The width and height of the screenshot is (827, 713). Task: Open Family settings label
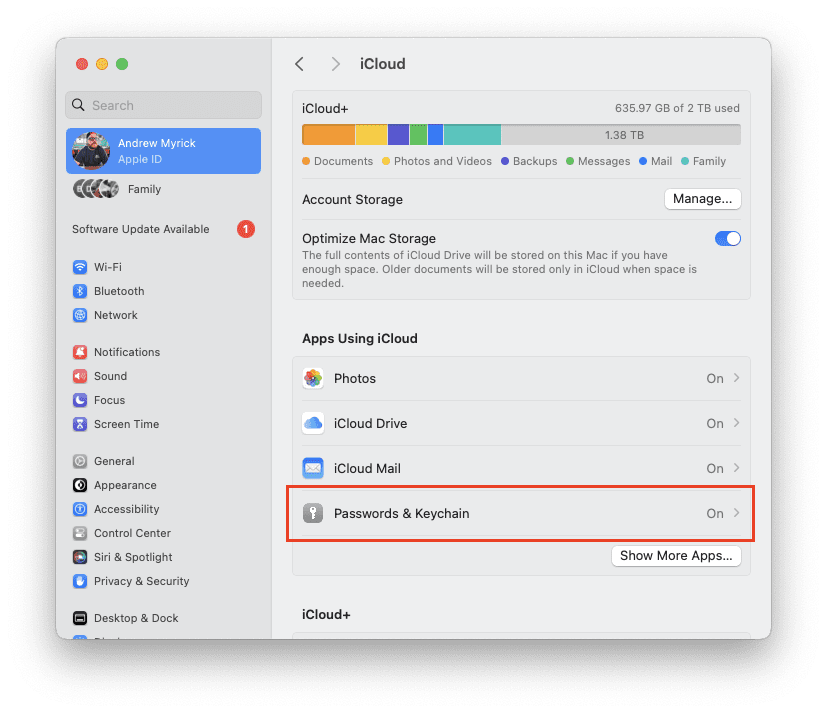click(x=145, y=189)
